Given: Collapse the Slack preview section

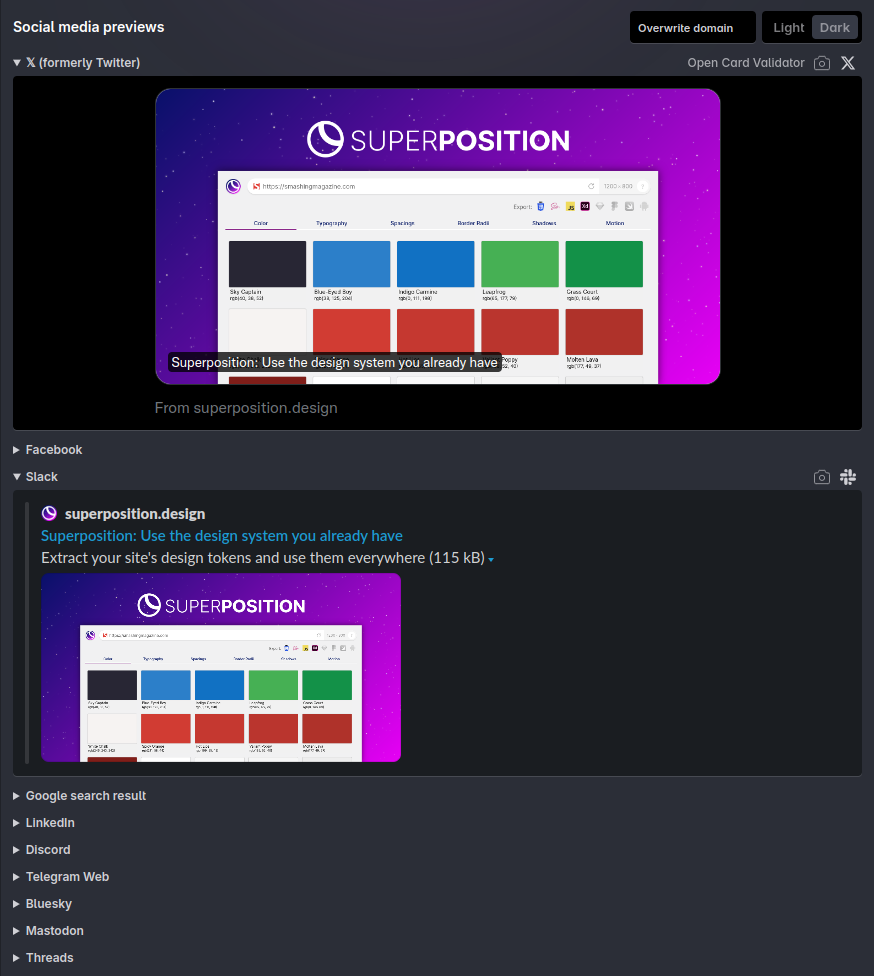Looking at the screenshot, I should pos(35,477).
